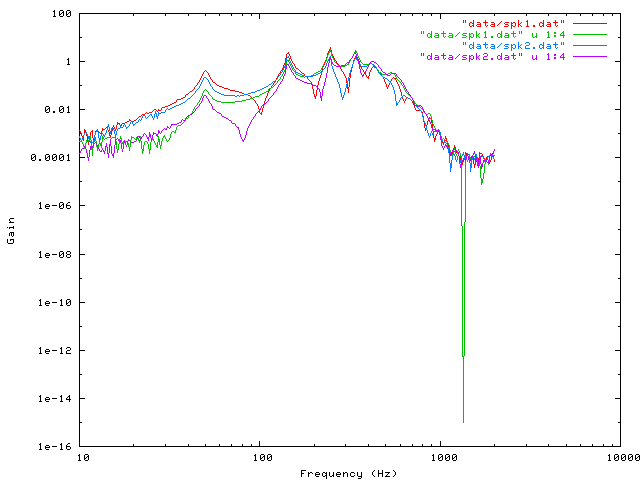Image resolution: width=640 pixels, height=480 pixels.
Task: Click the y-axis label "1e-06"
Action: (55, 206)
